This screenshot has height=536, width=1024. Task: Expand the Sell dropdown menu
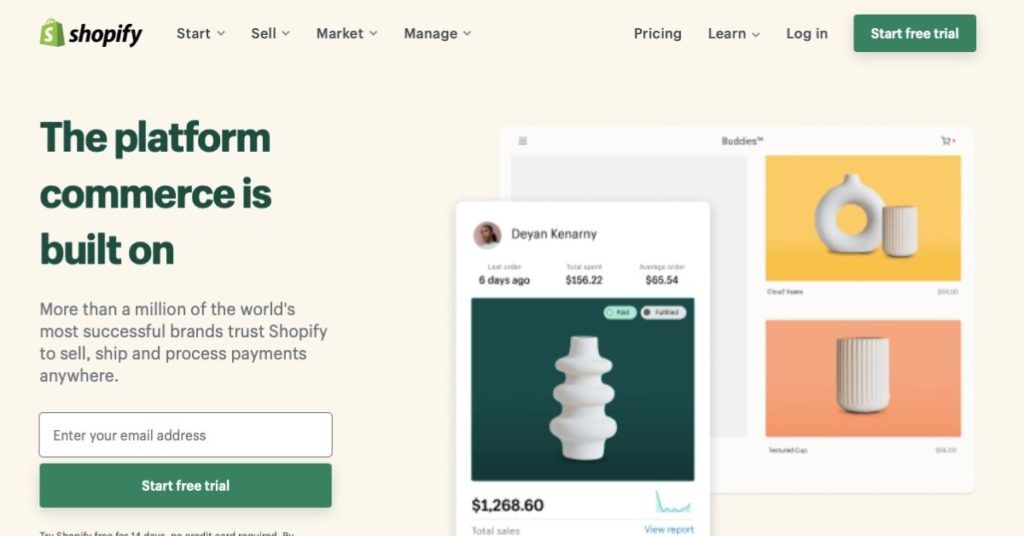270,33
